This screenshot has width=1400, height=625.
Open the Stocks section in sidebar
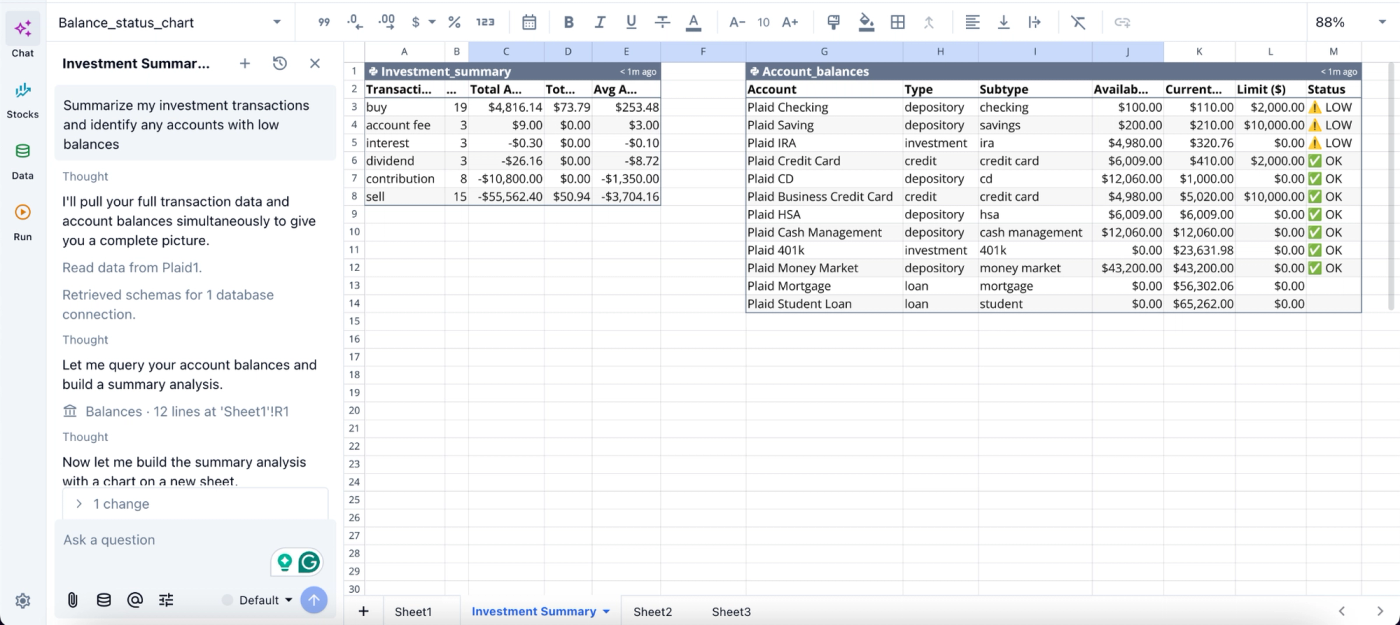tap(23, 99)
